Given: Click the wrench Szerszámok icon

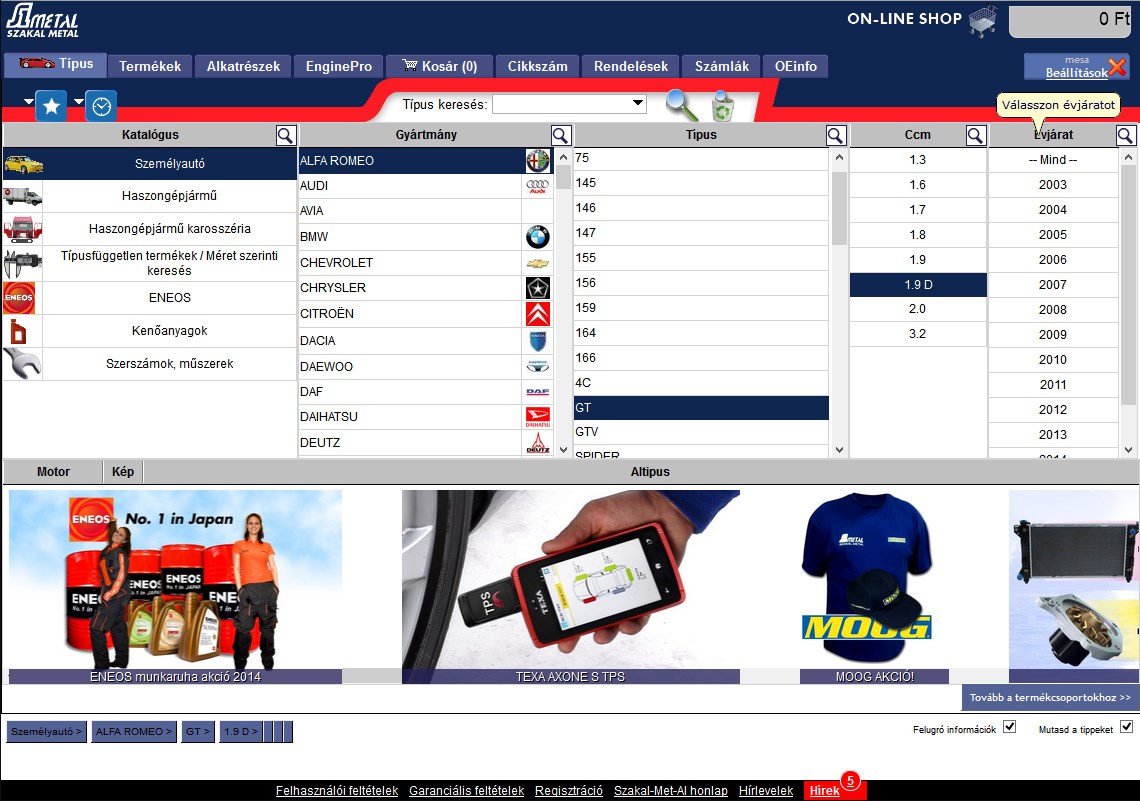Looking at the screenshot, I should pos(22,363).
